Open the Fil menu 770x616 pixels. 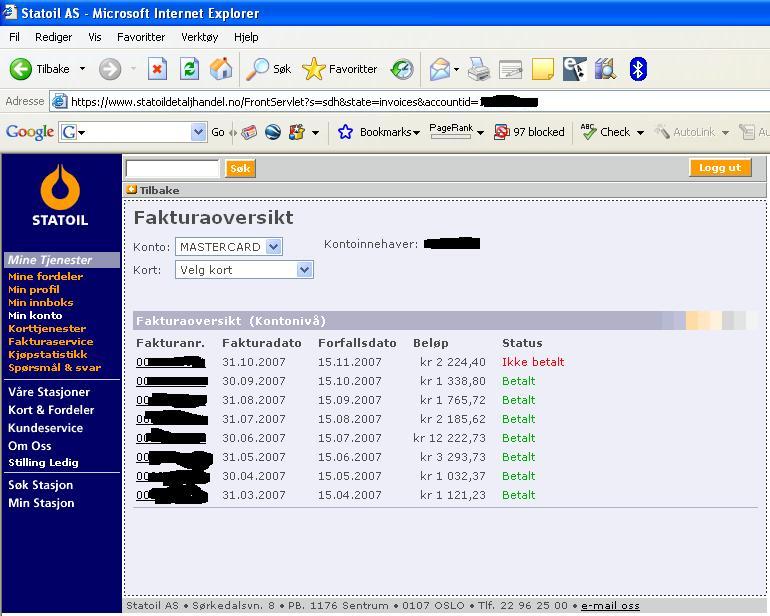[x=14, y=37]
